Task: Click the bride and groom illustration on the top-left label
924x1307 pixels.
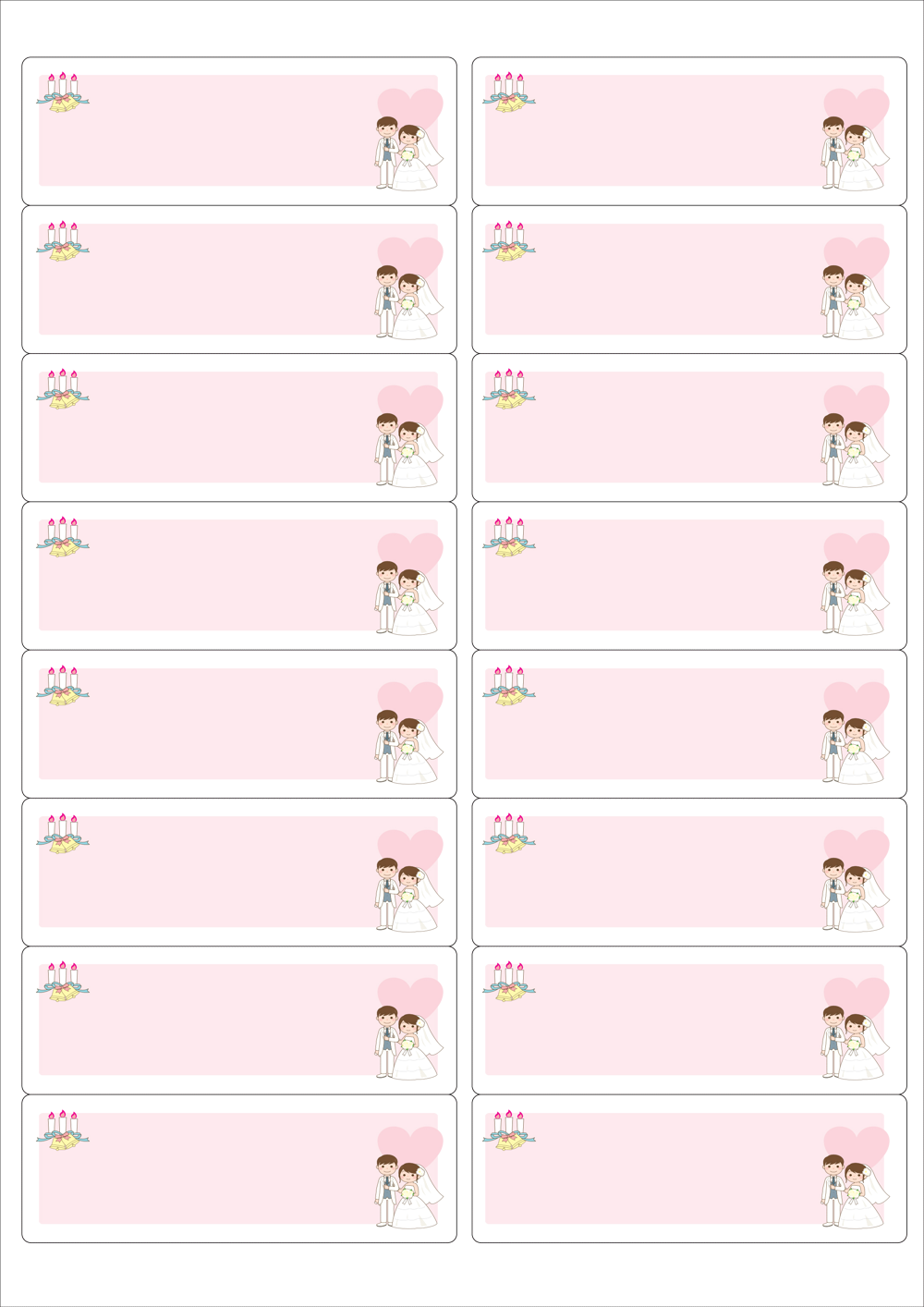Action: [x=408, y=153]
